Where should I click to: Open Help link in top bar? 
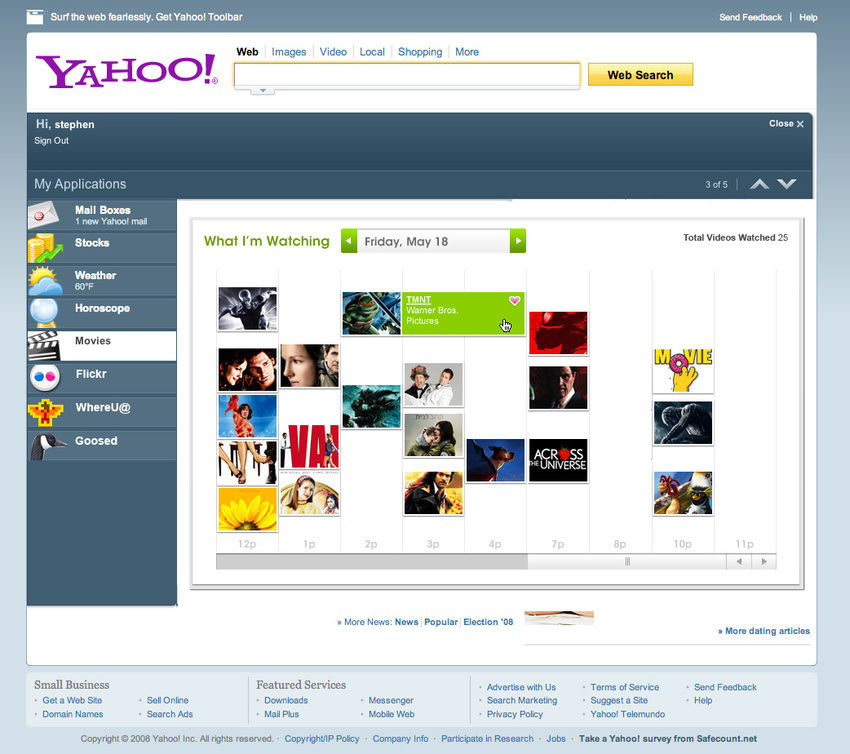[x=808, y=17]
